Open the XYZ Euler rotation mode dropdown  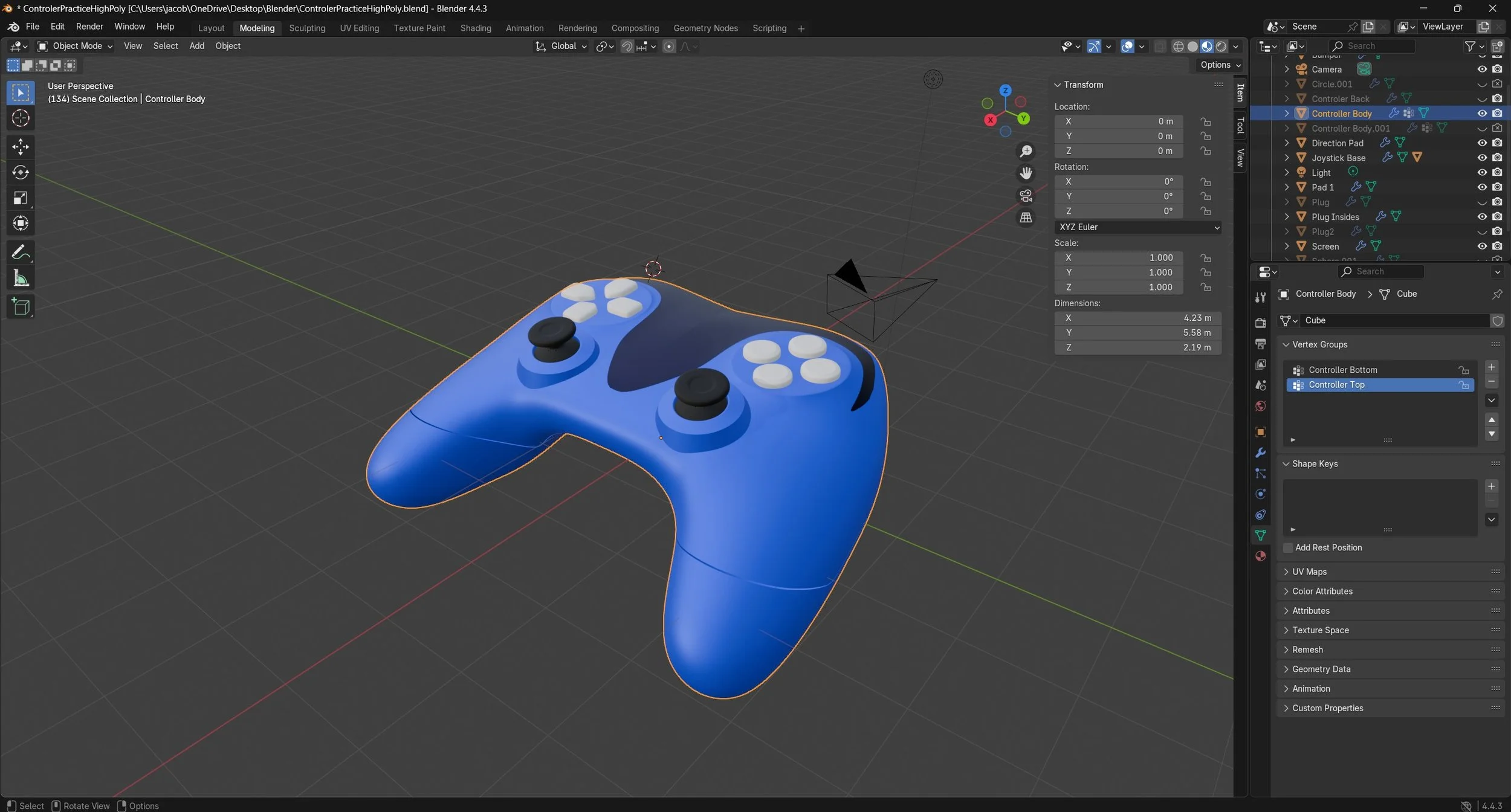coord(1138,227)
